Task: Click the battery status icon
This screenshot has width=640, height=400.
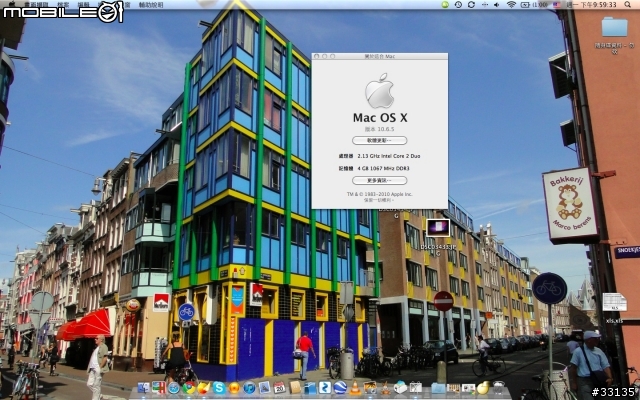Action: 525,4
